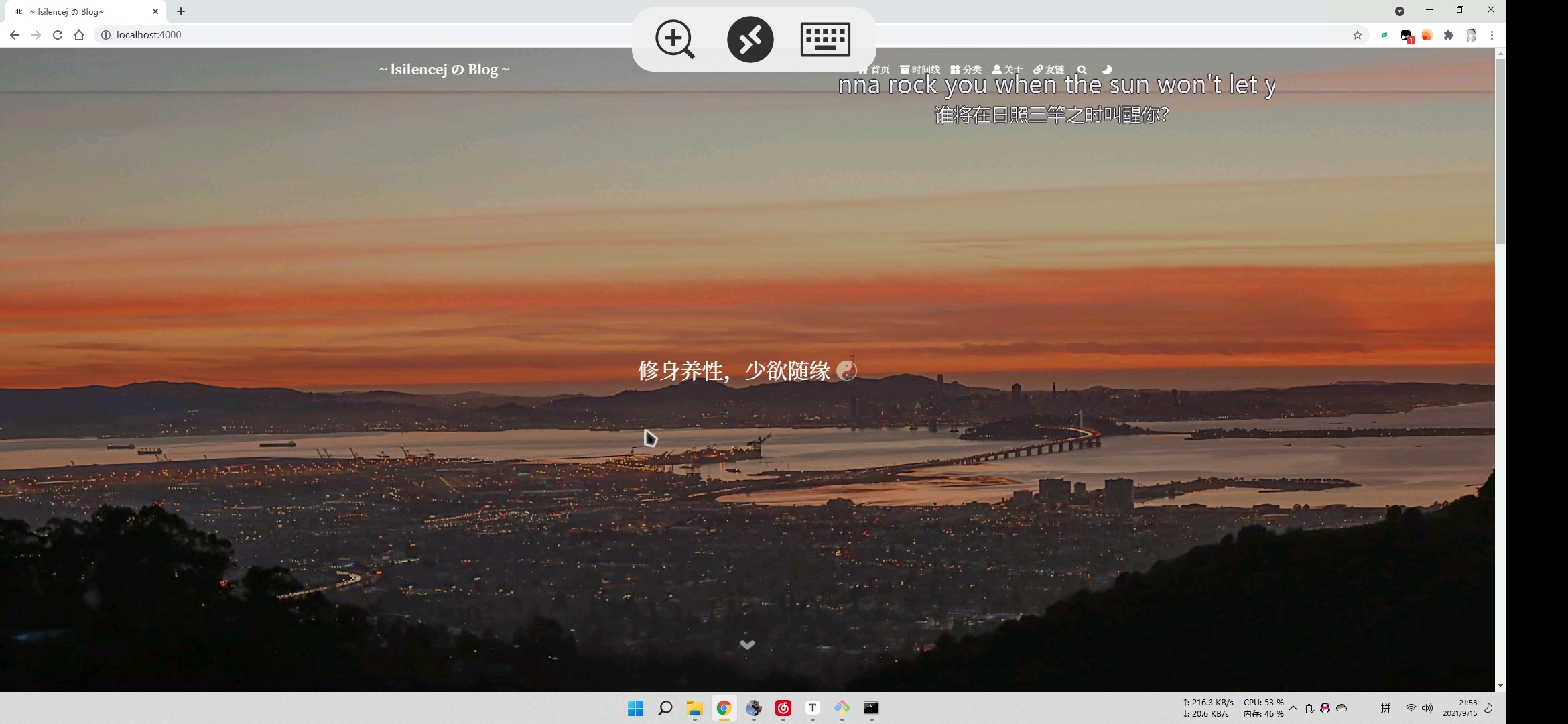Open the Wi-Fi network tray icon
Screen dimensions: 1568x724
click(1411, 708)
